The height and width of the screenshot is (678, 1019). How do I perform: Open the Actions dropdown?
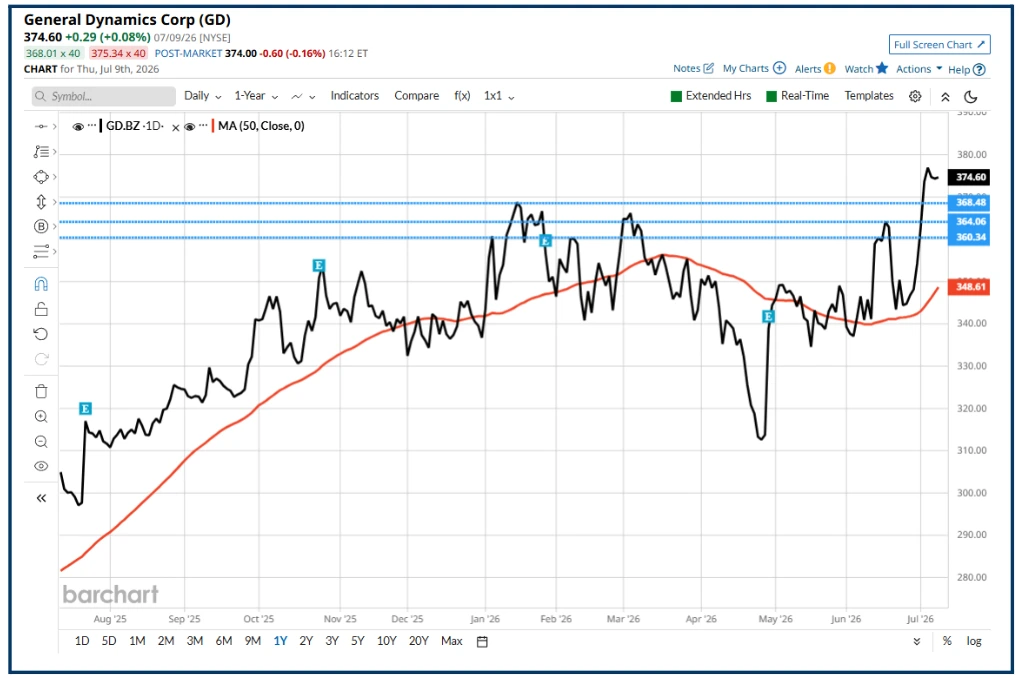click(x=919, y=69)
